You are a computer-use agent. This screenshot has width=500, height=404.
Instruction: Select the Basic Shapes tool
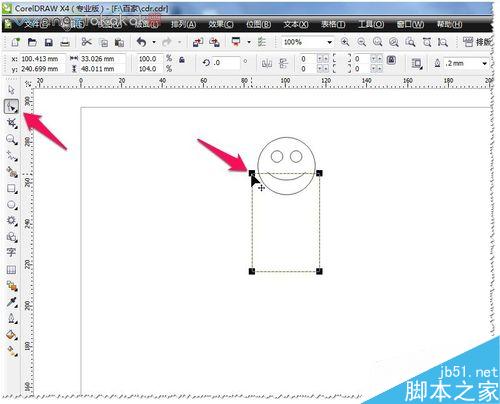coord(12,237)
